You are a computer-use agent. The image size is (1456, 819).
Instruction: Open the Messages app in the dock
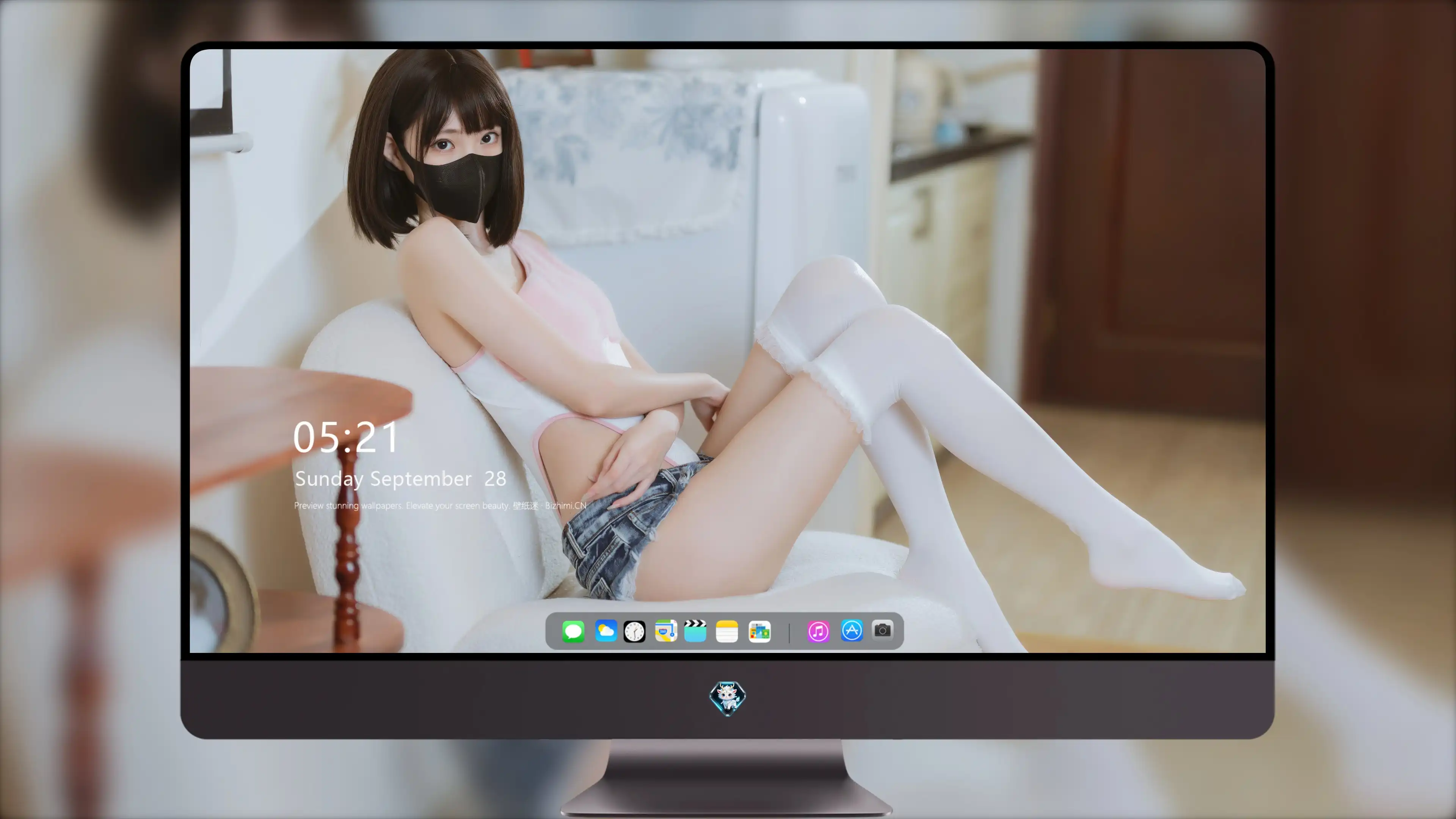click(573, 631)
